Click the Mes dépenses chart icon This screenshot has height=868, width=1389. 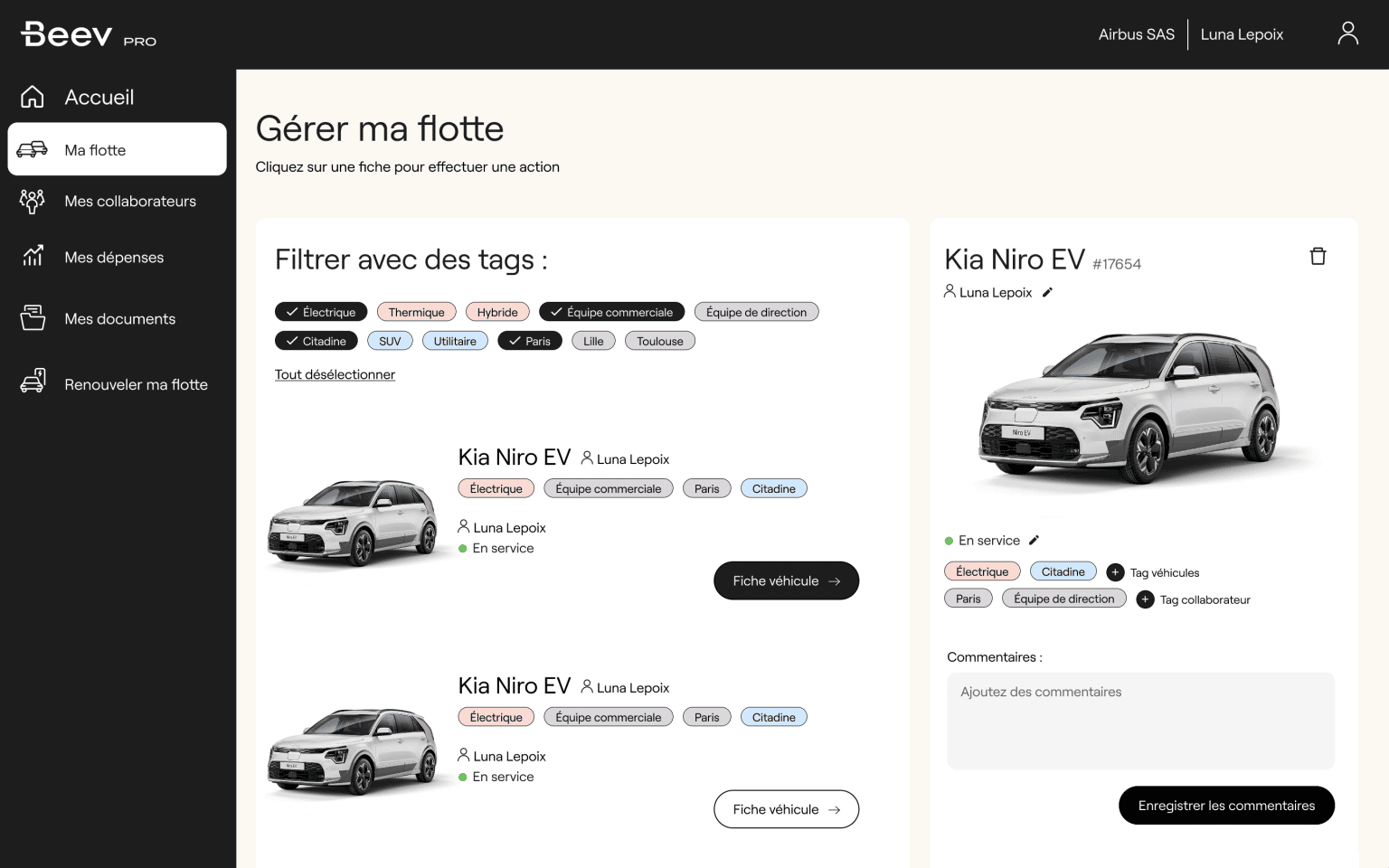click(33, 257)
